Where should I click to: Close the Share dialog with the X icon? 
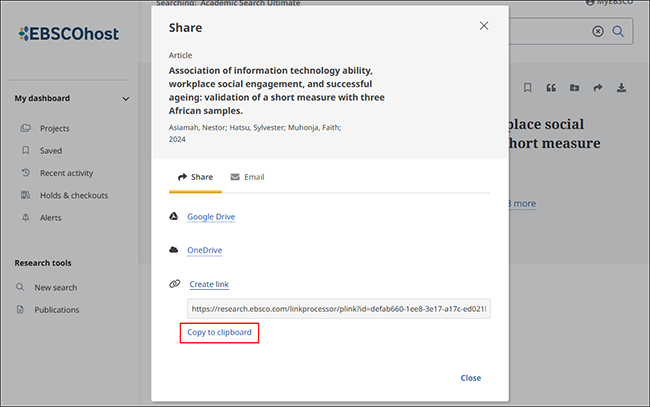pos(484,26)
